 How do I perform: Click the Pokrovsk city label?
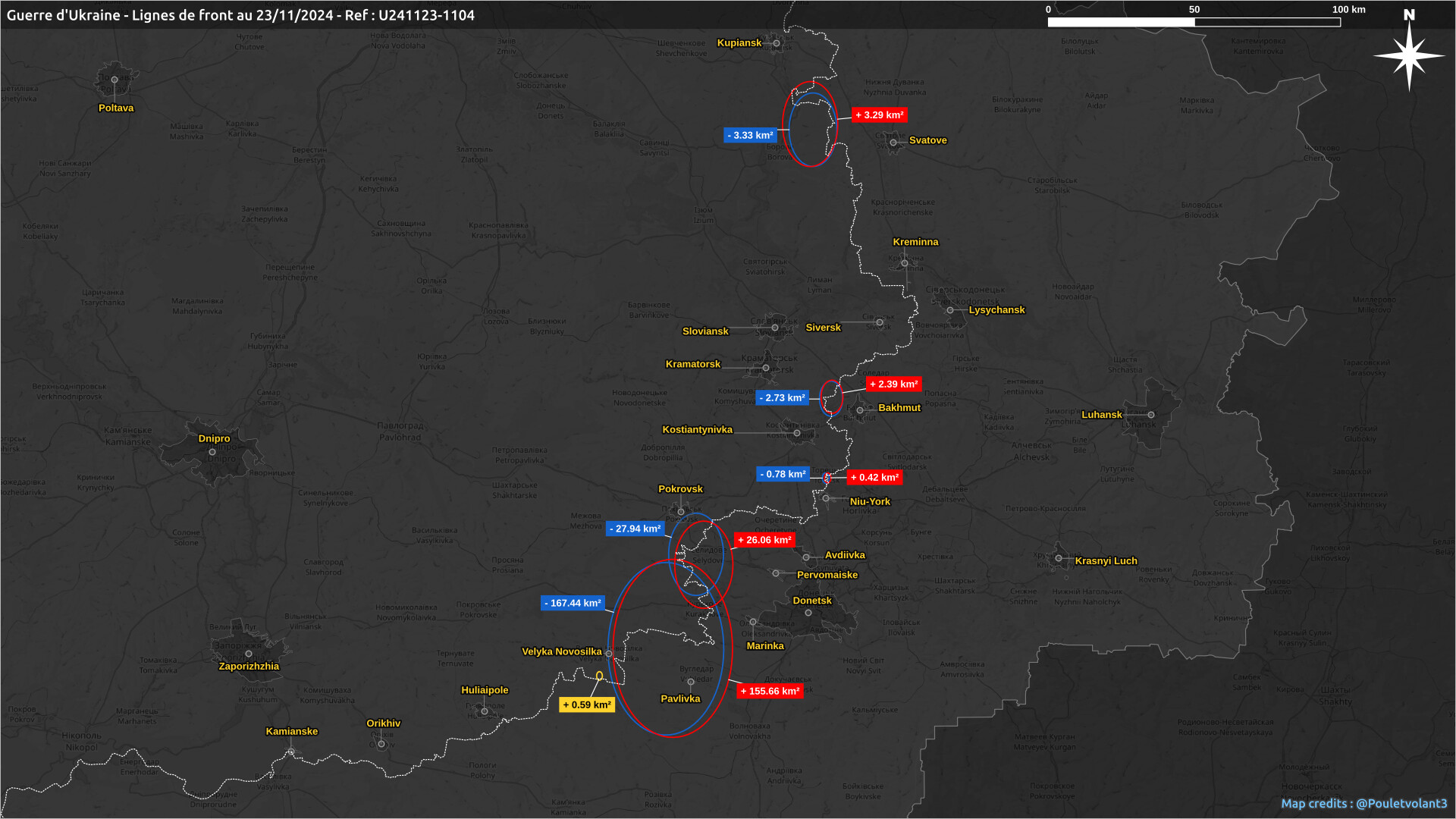[x=680, y=489]
